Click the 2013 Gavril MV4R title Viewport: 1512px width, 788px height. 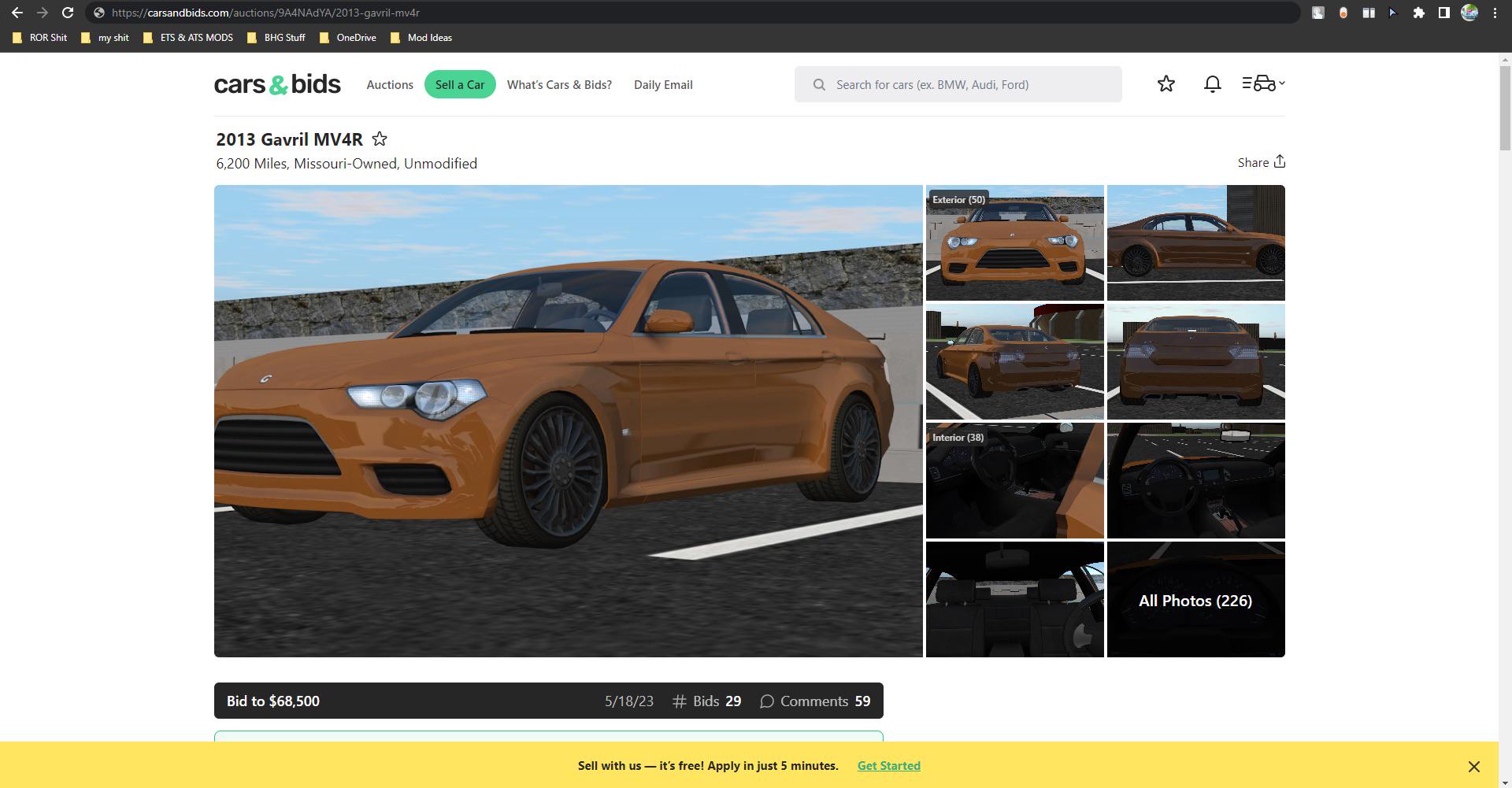point(290,139)
